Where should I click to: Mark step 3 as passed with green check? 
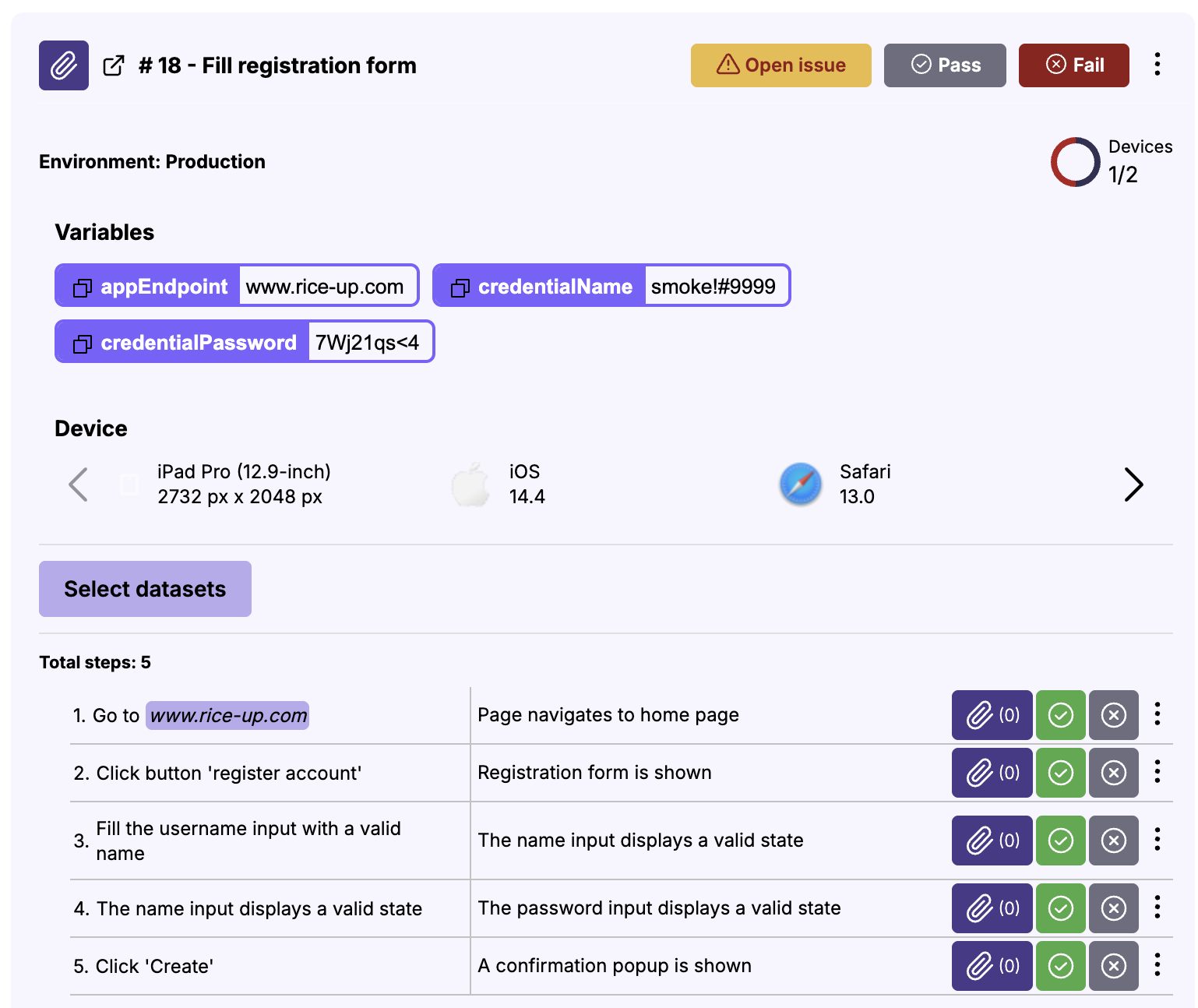click(x=1060, y=840)
